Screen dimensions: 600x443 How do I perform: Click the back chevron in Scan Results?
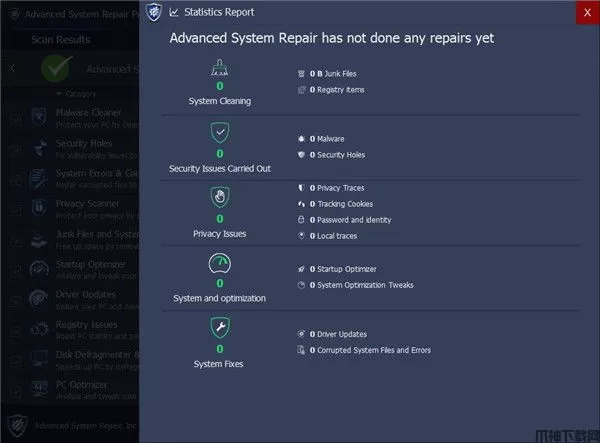point(12,69)
